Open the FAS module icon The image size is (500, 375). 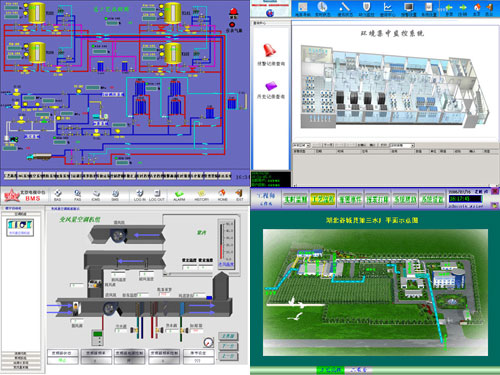(x=77, y=194)
